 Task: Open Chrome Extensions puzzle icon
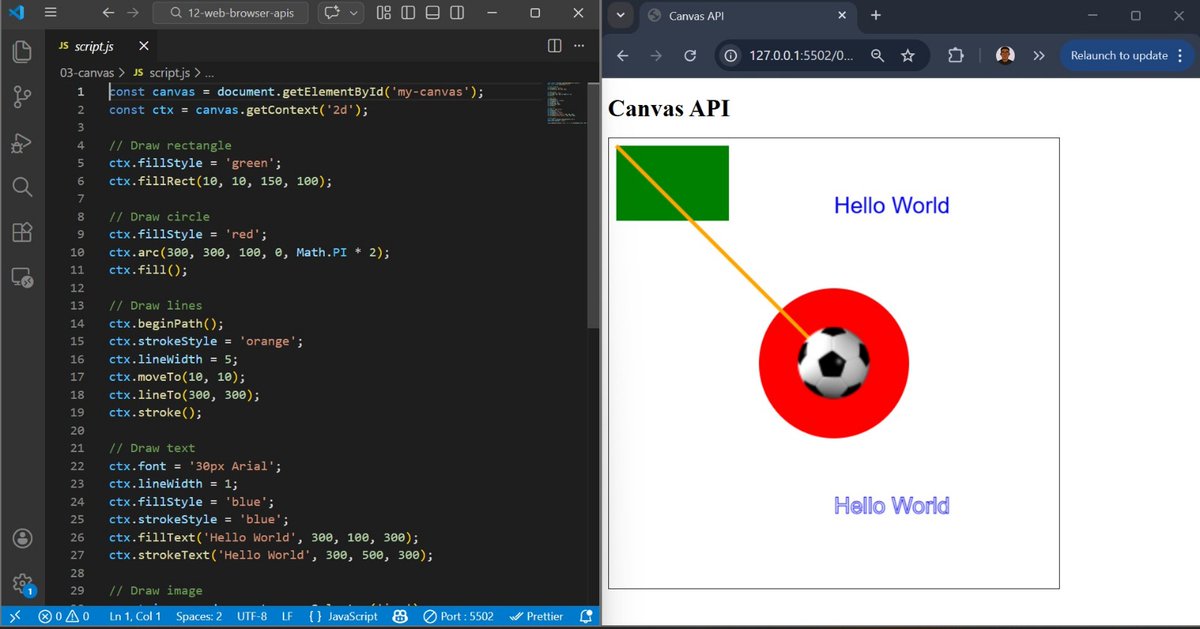coord(955,56)
